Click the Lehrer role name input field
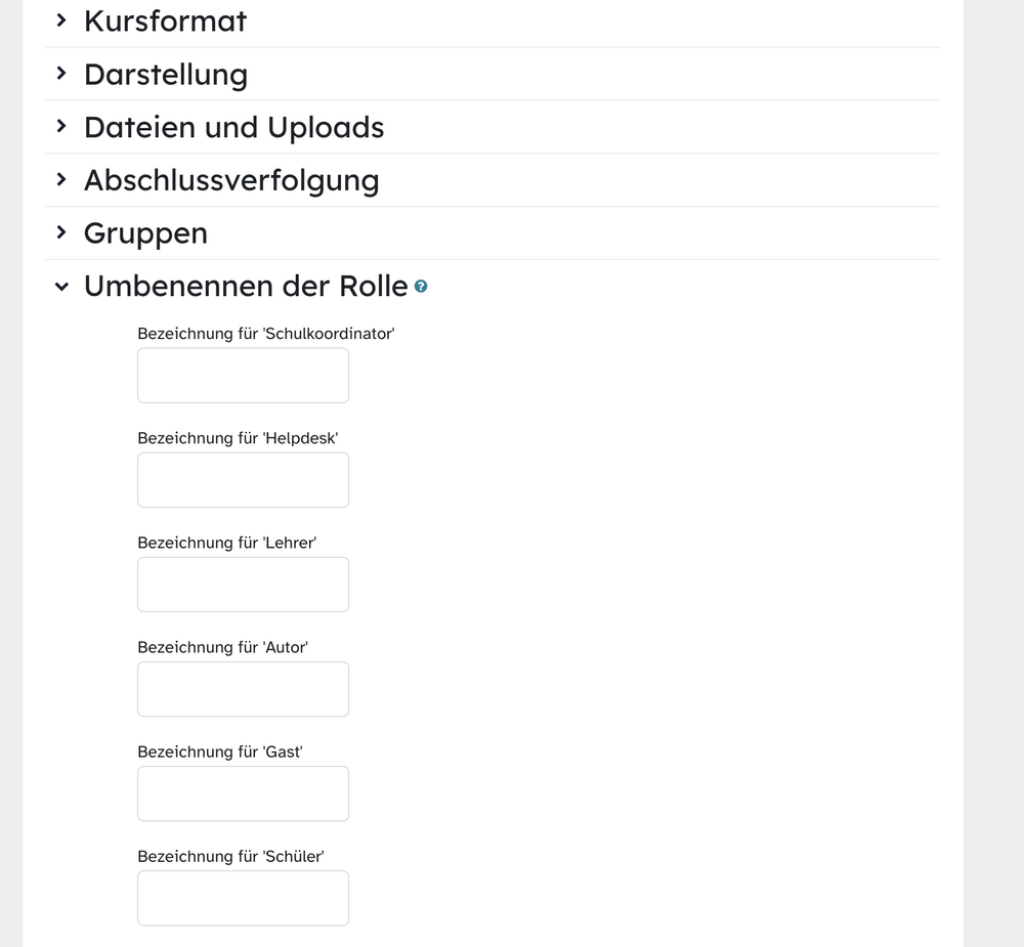 242,584
